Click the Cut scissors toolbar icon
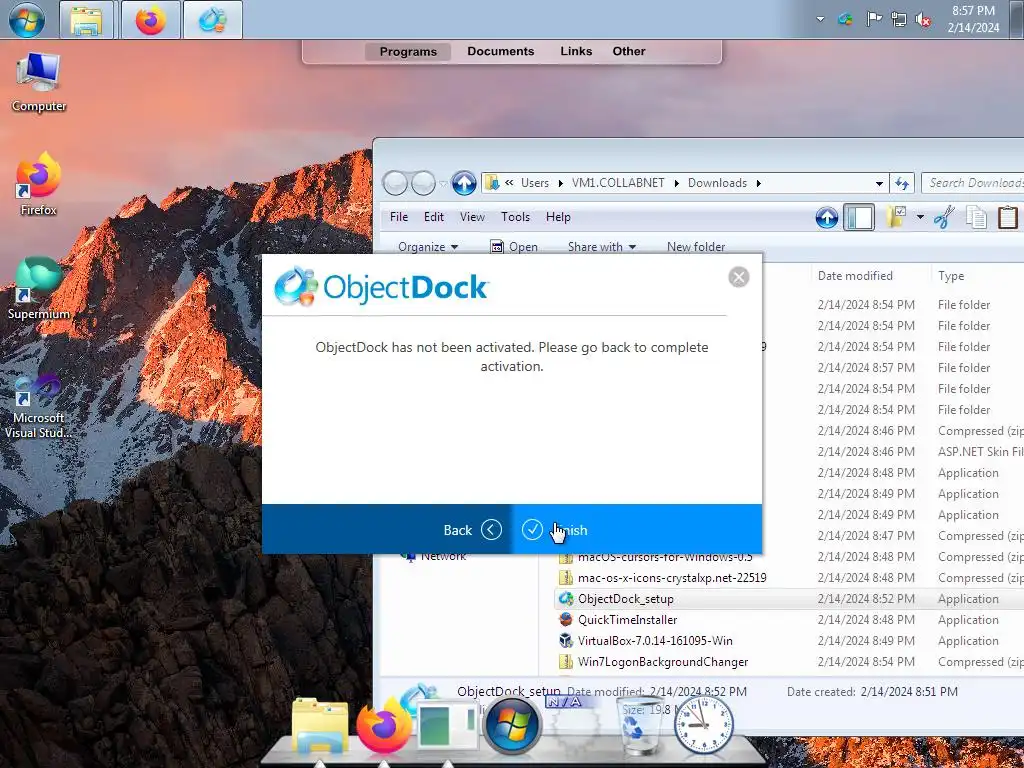 point(944,217)
